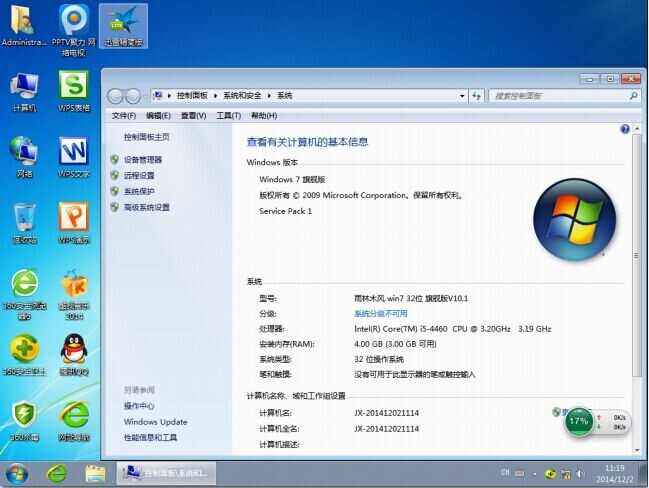Expand breadcrumb arrow after 控制面板
The width and height of the screenshot is (649, 488).
coord(215,96)
